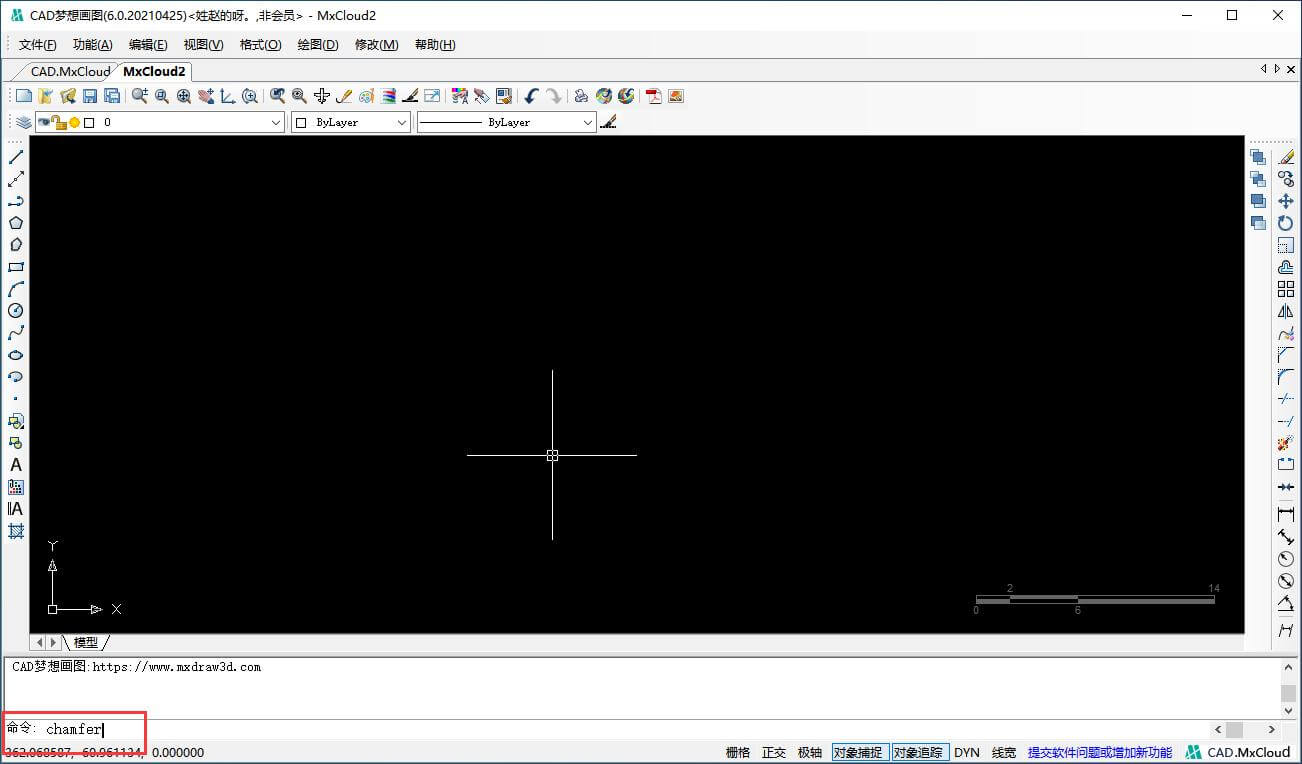Click 提交软件问题或增加新功能 link

point(1100,753)
